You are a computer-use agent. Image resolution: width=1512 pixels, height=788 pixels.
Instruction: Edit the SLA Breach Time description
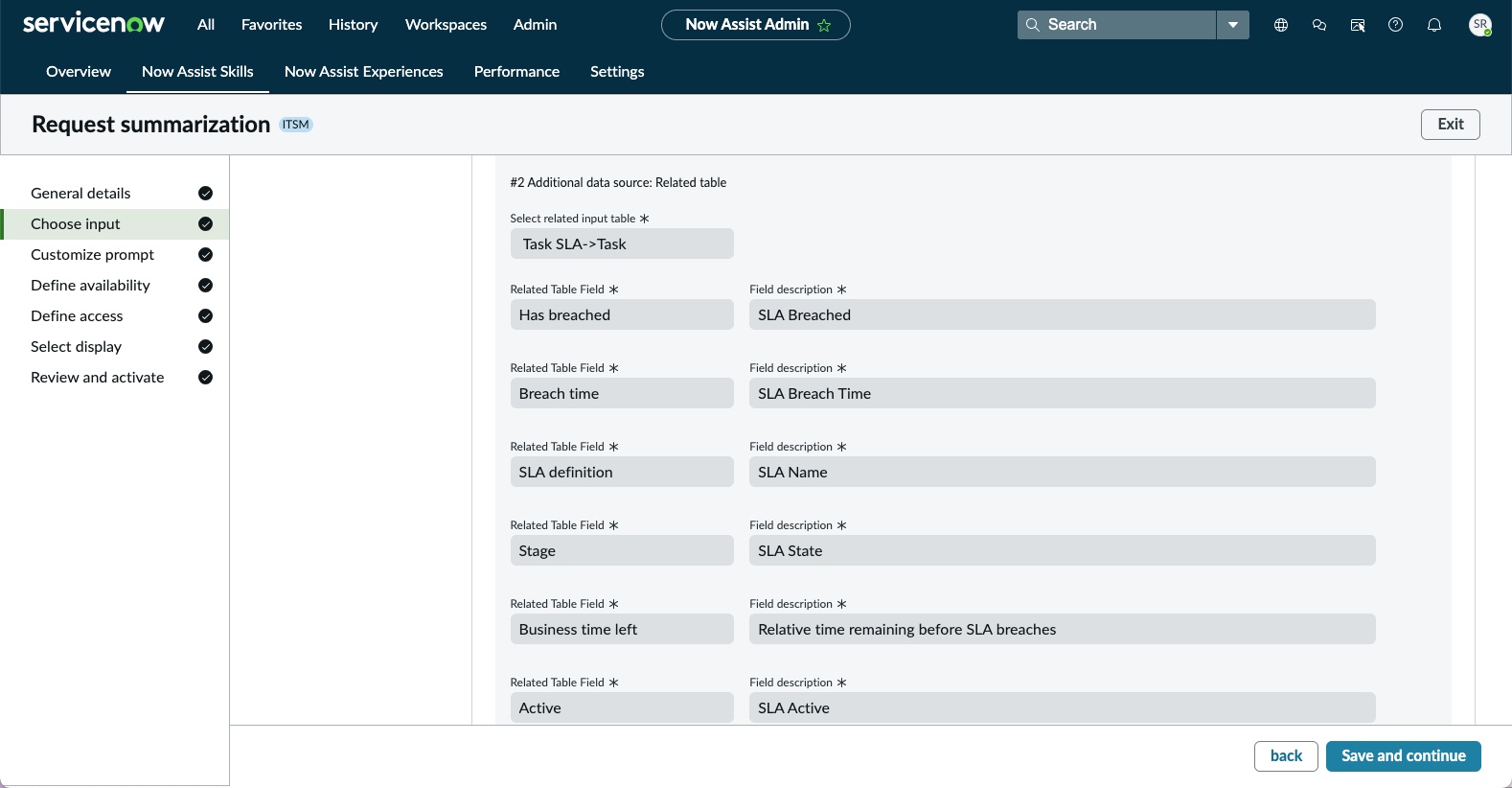[1063, 393]
